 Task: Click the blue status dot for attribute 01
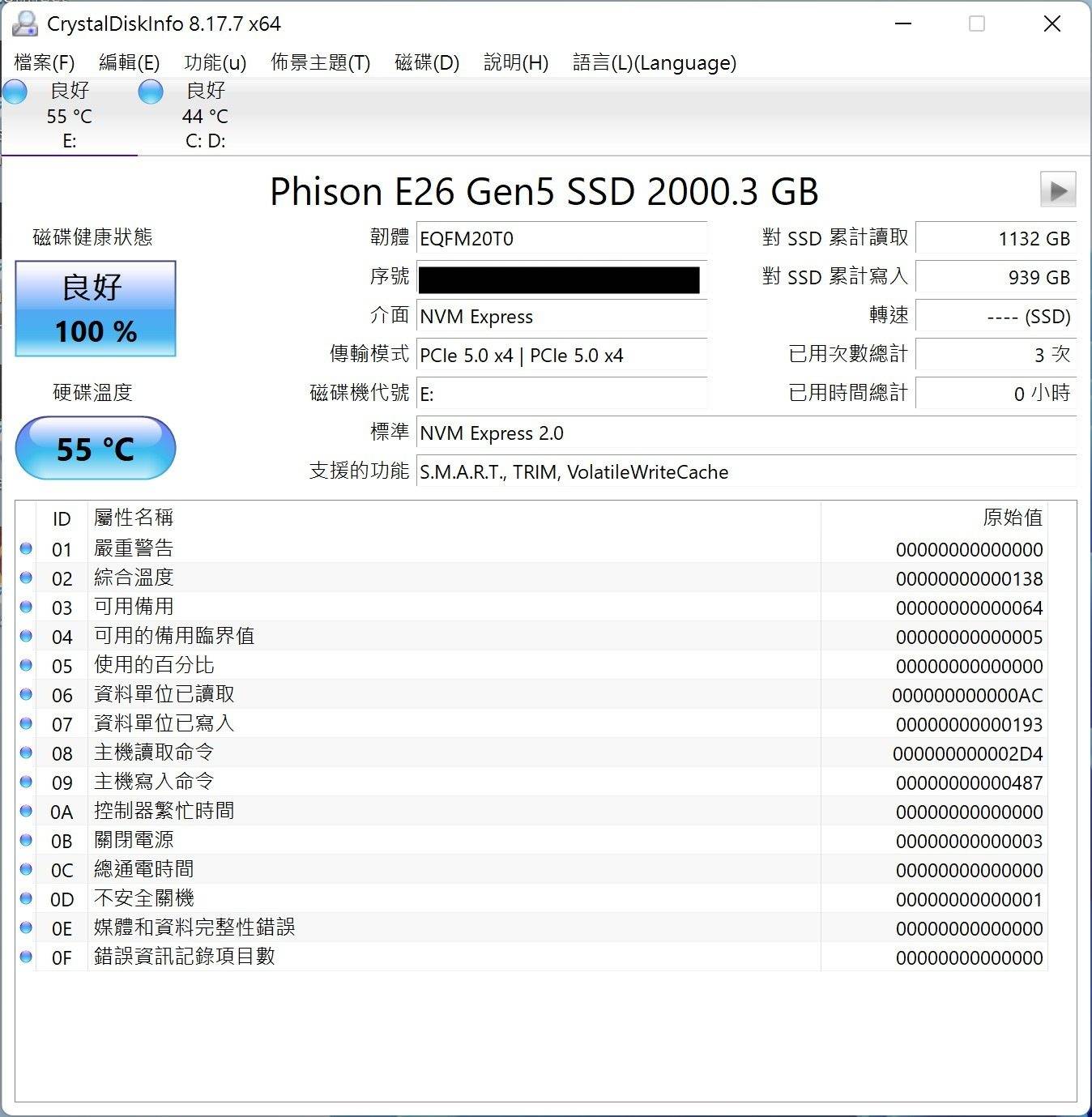26,549
